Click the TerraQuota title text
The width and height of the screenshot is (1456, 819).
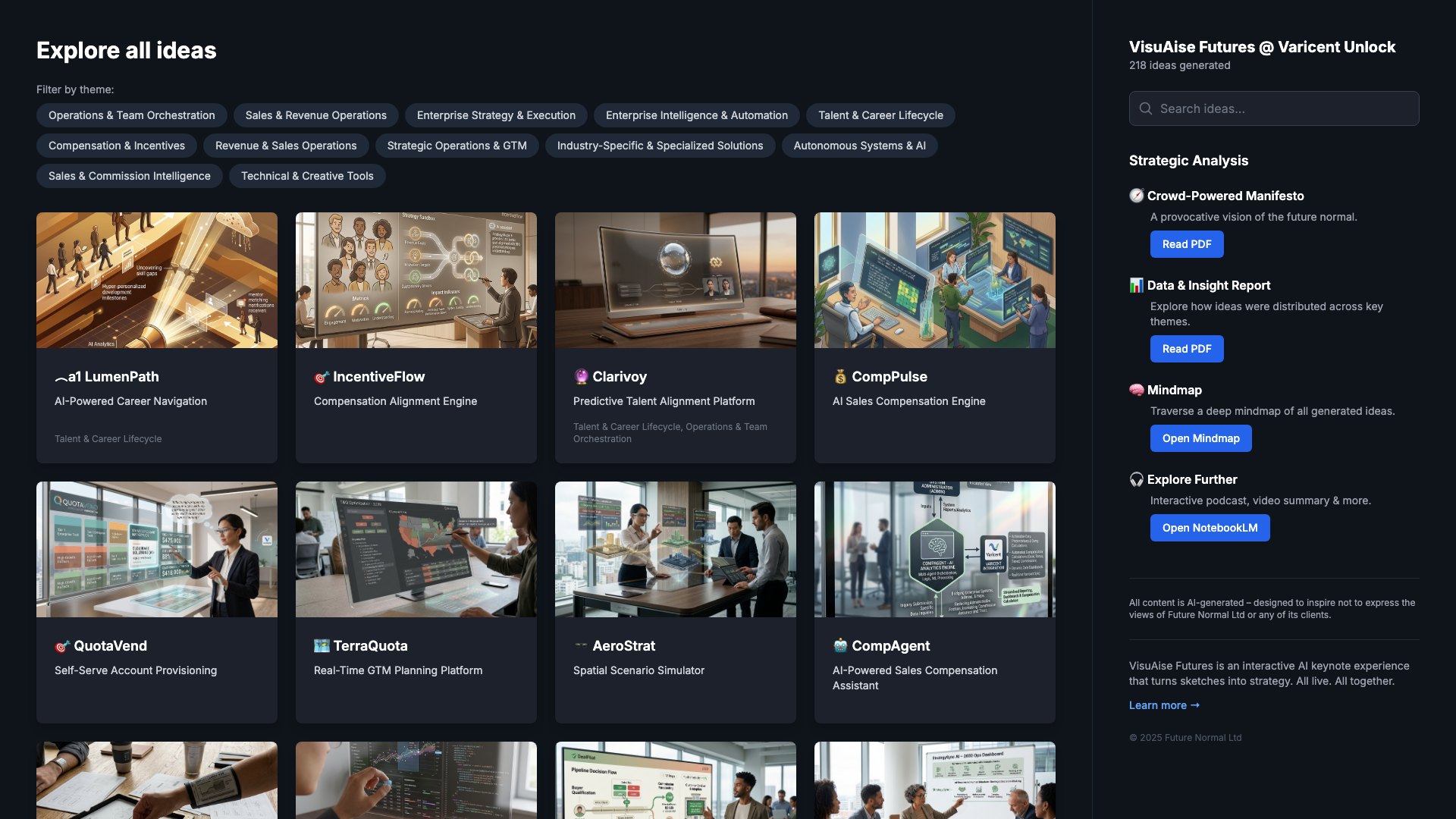(x=370, y=646)
